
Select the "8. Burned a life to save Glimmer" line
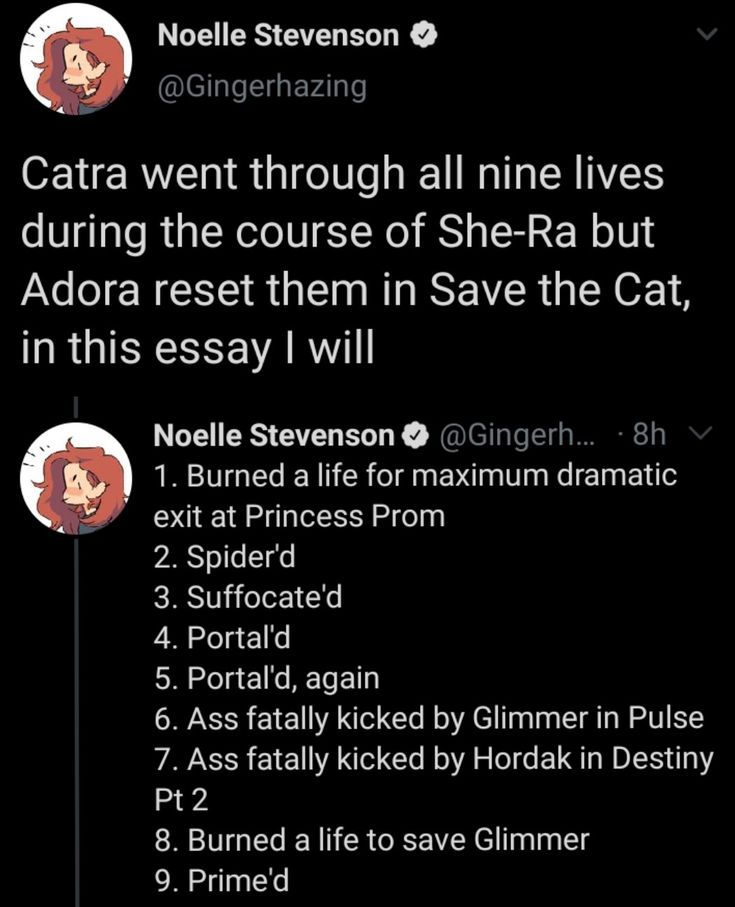[x=371, y=839]
